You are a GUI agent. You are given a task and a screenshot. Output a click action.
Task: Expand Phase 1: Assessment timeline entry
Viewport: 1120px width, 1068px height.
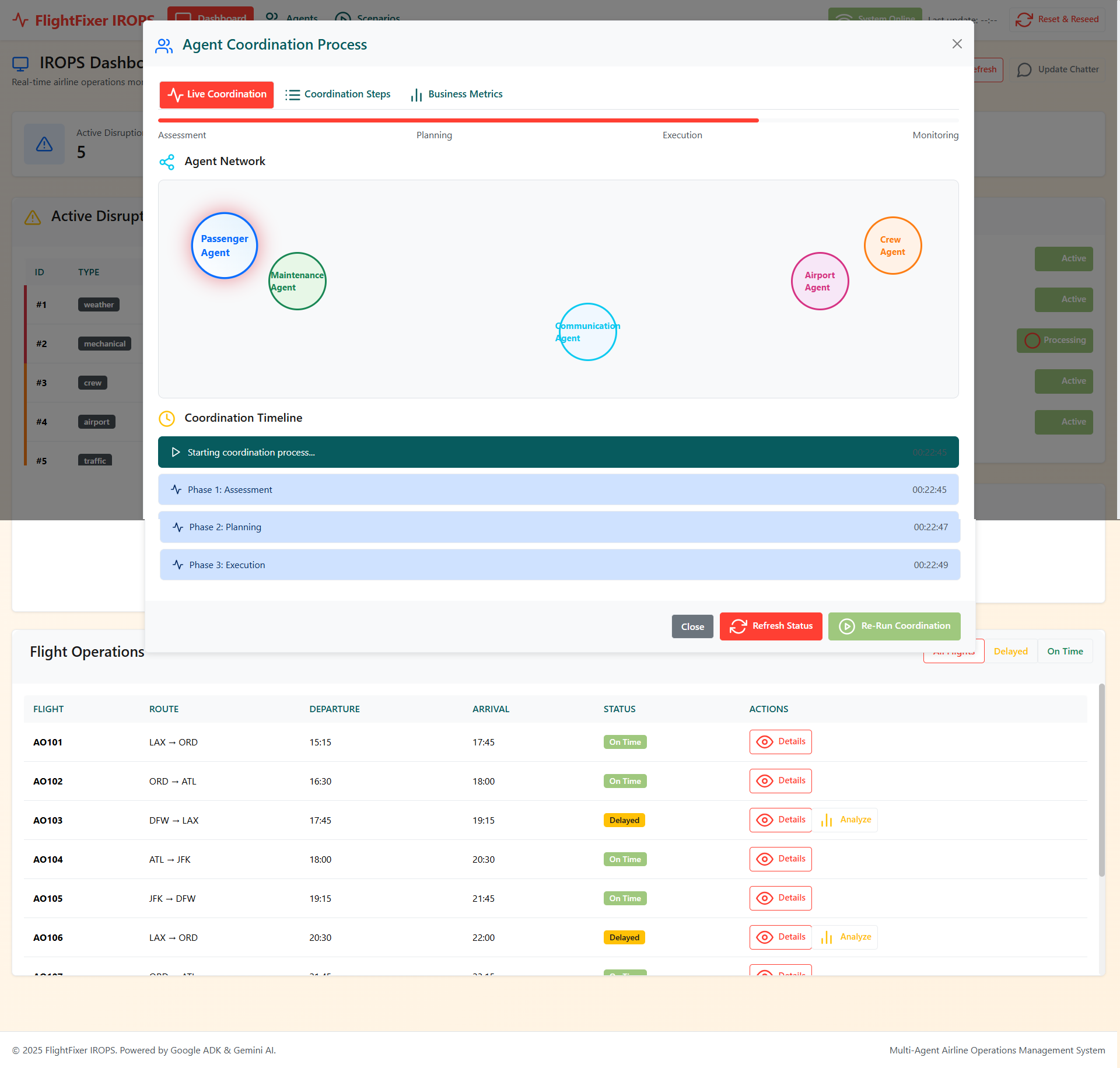[x=558, y=489]
